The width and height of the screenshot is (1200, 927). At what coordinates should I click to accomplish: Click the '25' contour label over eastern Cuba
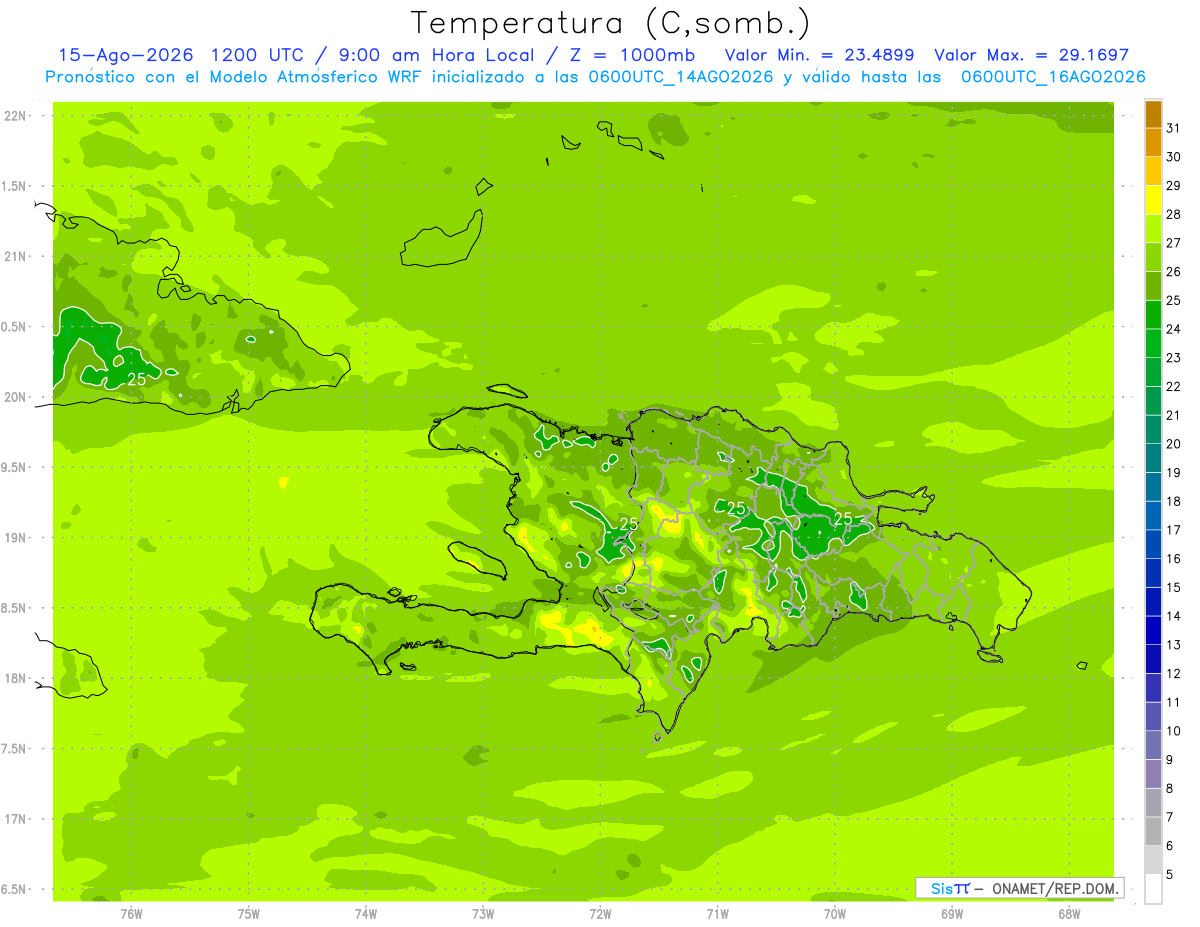[x=137, y=380]
